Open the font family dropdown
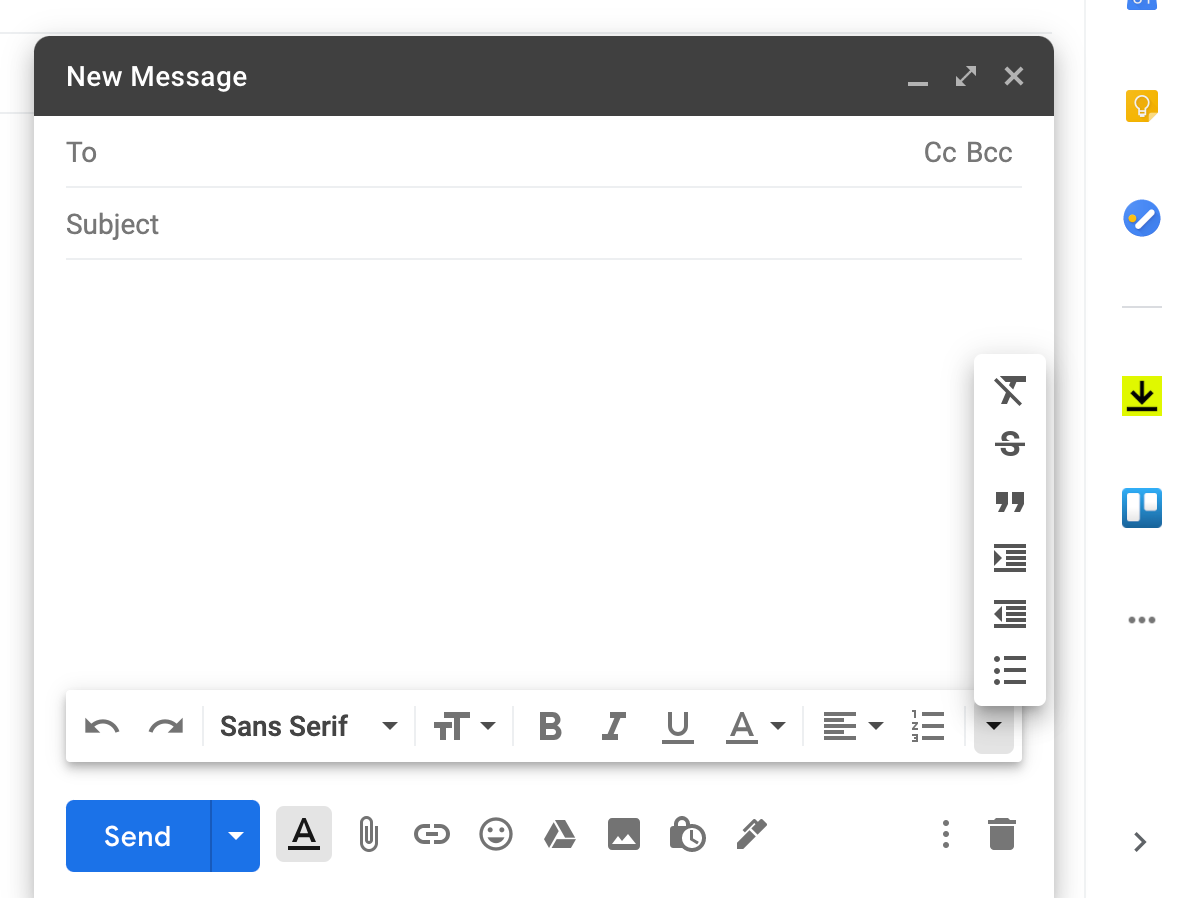This screenshot has width=1194, height=898. pyautogui.click(x=300, y=726)
